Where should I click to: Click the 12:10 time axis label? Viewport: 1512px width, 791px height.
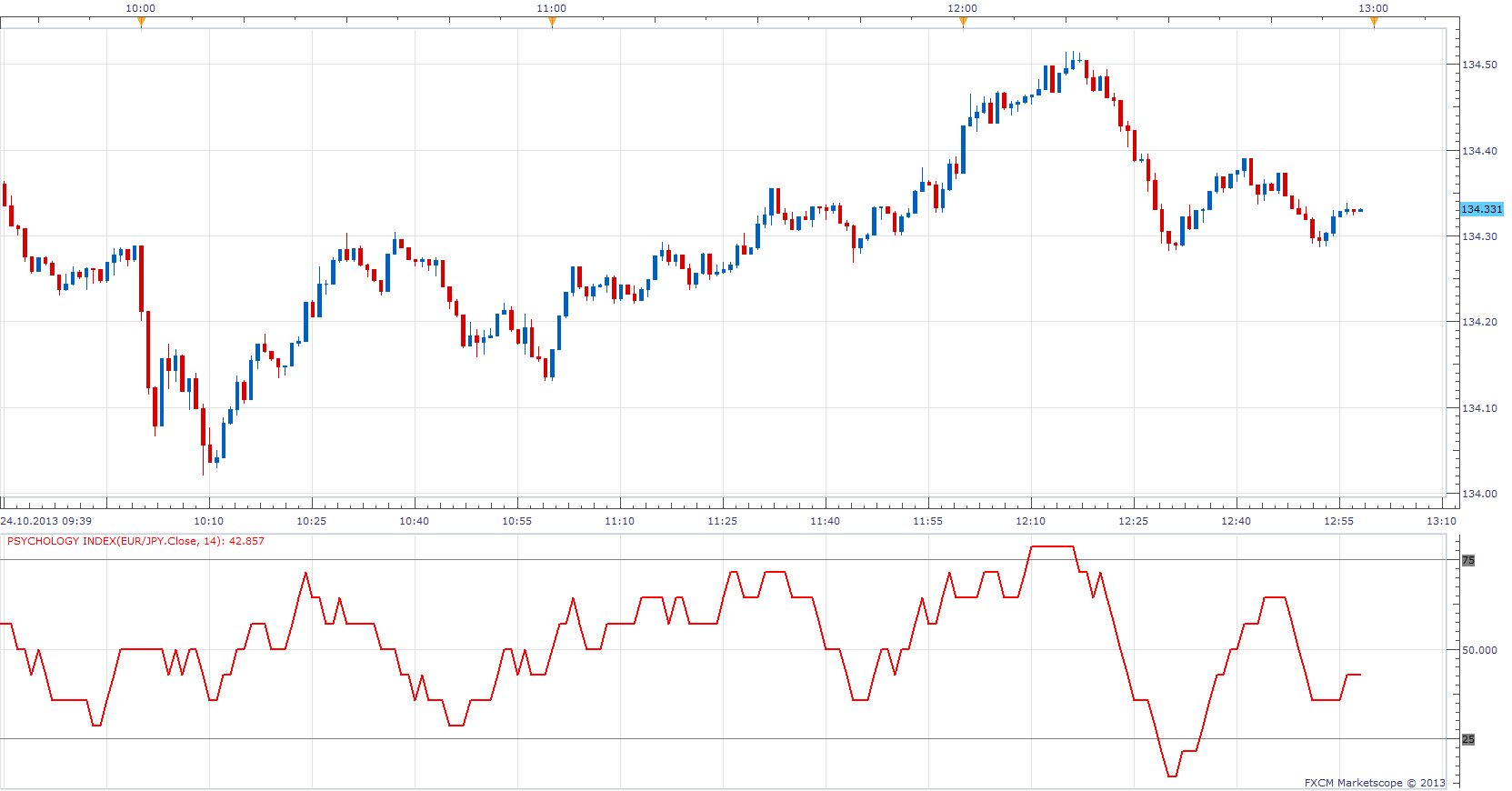1030,521
